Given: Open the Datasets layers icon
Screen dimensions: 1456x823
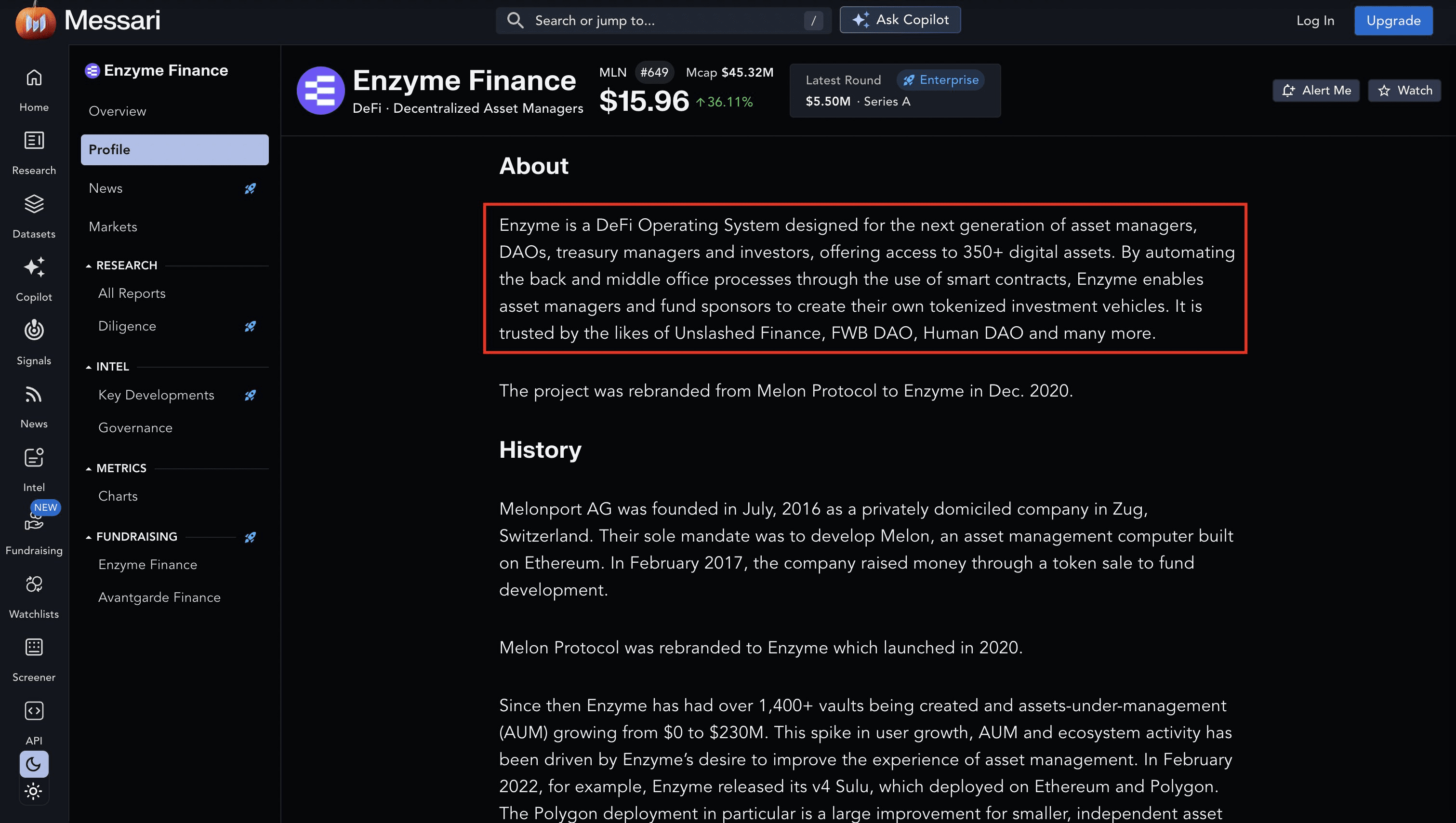Looking at the screenshot, I should coord(34,204).
